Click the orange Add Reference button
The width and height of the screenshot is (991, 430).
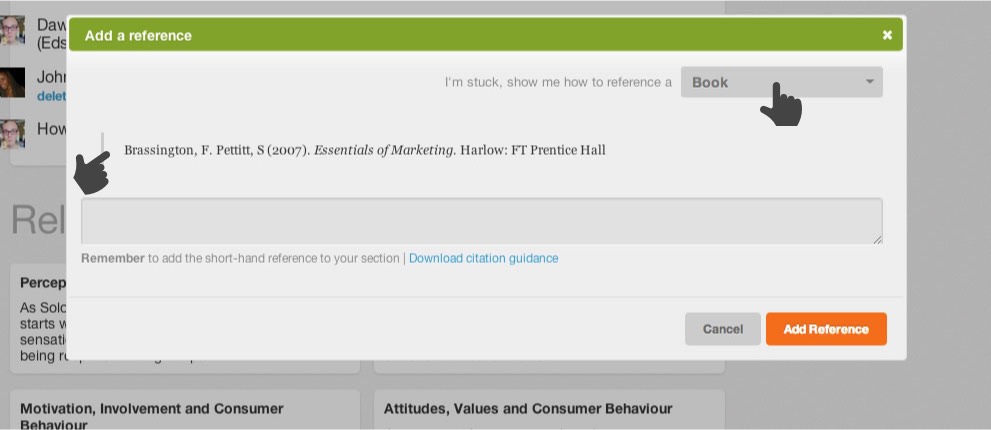click(826, 329)
